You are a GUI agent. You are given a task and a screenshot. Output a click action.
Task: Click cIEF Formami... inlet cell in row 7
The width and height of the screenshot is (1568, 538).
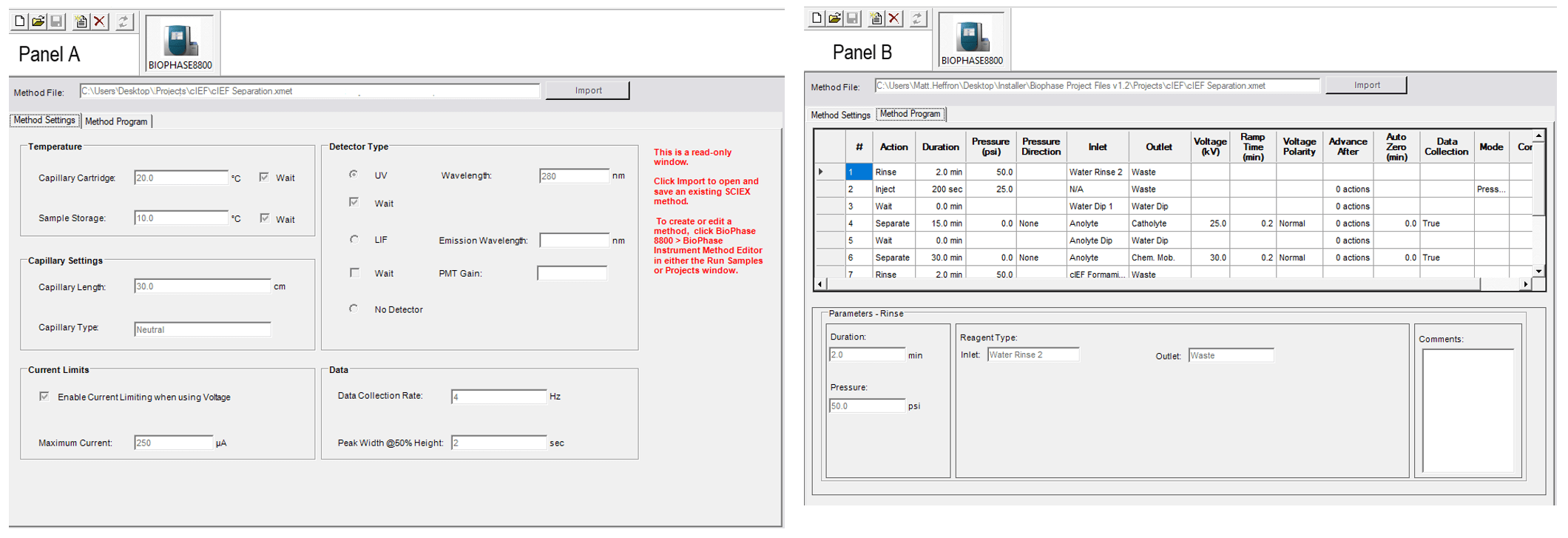tap(1097, 274)
